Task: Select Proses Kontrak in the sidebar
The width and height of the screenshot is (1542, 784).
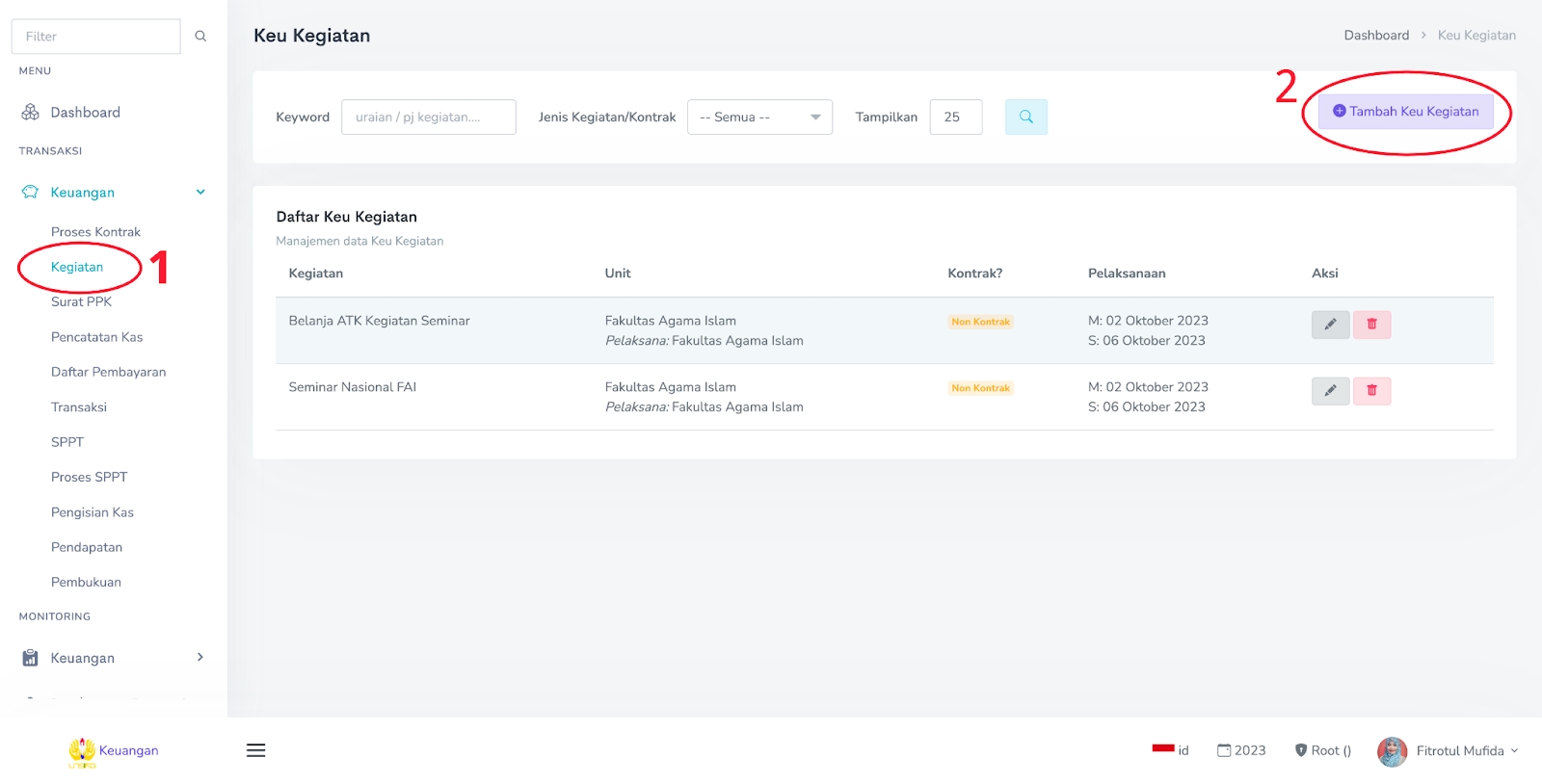Action: pyautogui.click(x=95, y=232)
